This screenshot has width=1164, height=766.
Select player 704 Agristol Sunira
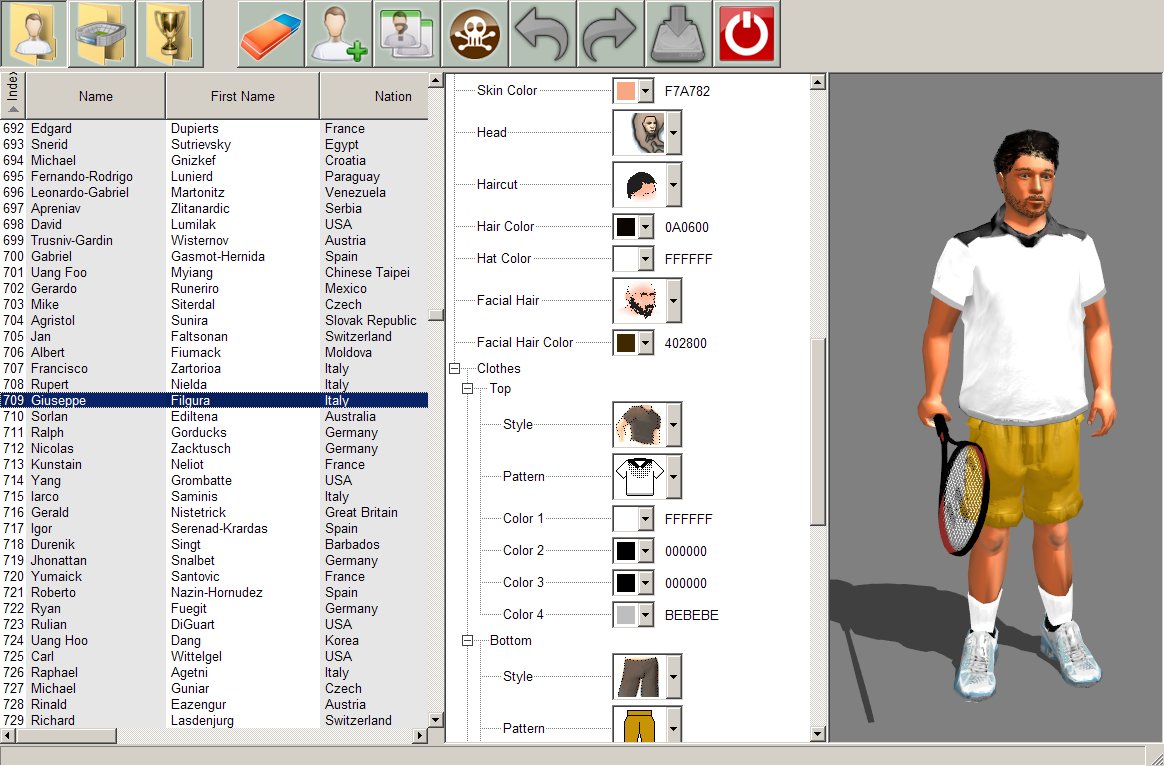point(214,321)
